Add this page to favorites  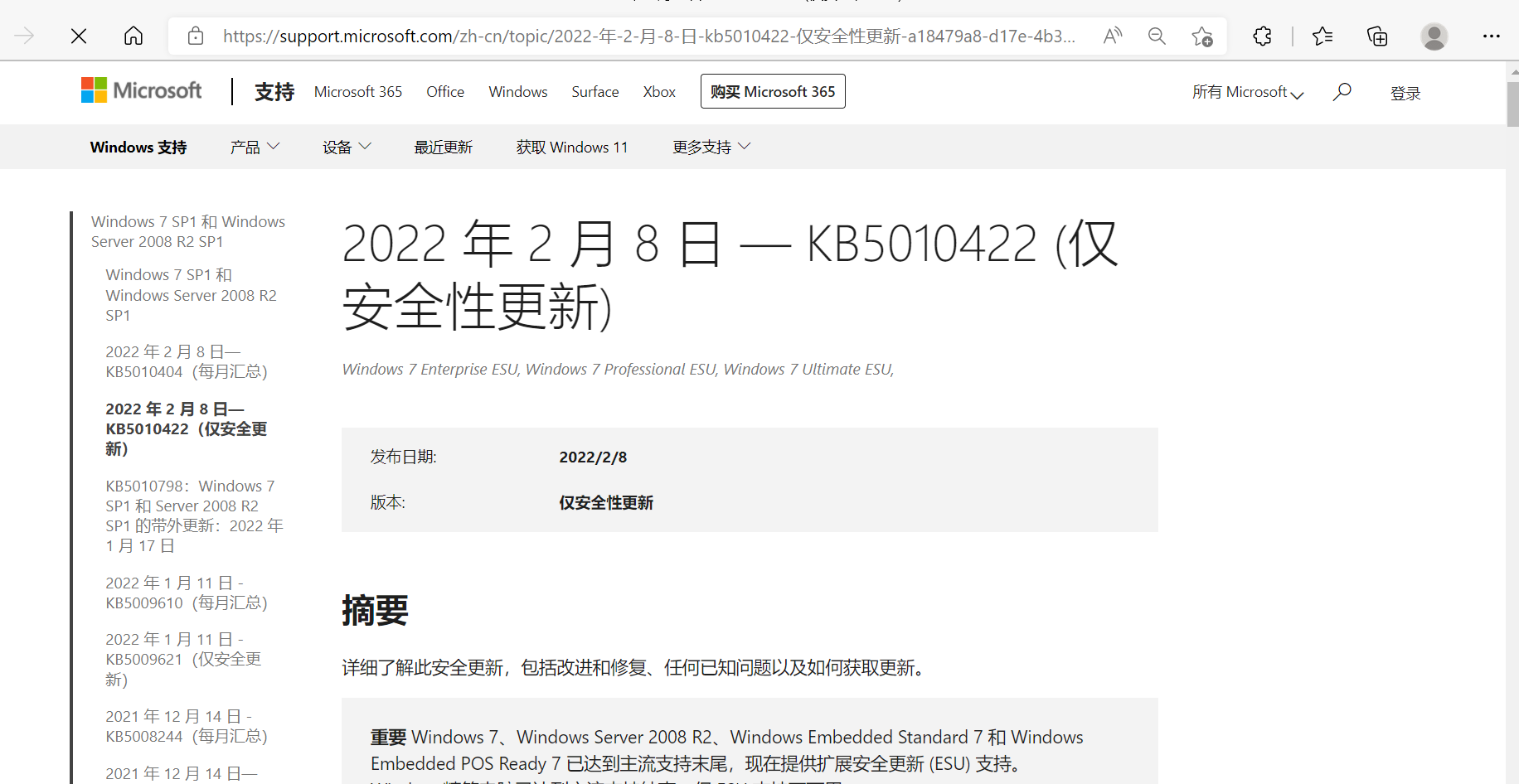[1201, 36]
